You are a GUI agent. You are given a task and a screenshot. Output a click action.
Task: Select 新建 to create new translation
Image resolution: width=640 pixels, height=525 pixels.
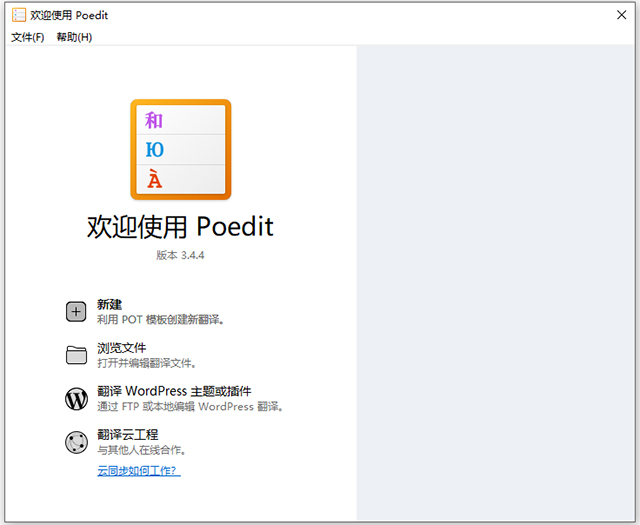(x=109, y=305)
